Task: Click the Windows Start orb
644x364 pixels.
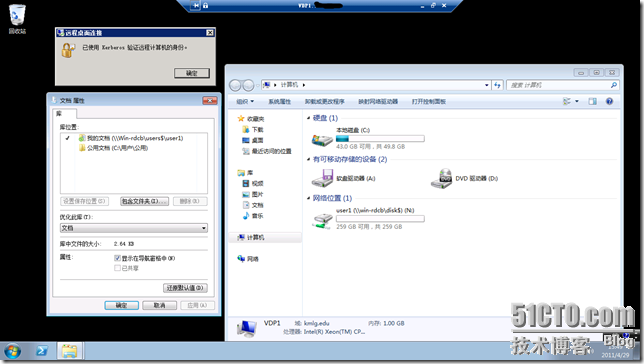Action: [12, 352]
